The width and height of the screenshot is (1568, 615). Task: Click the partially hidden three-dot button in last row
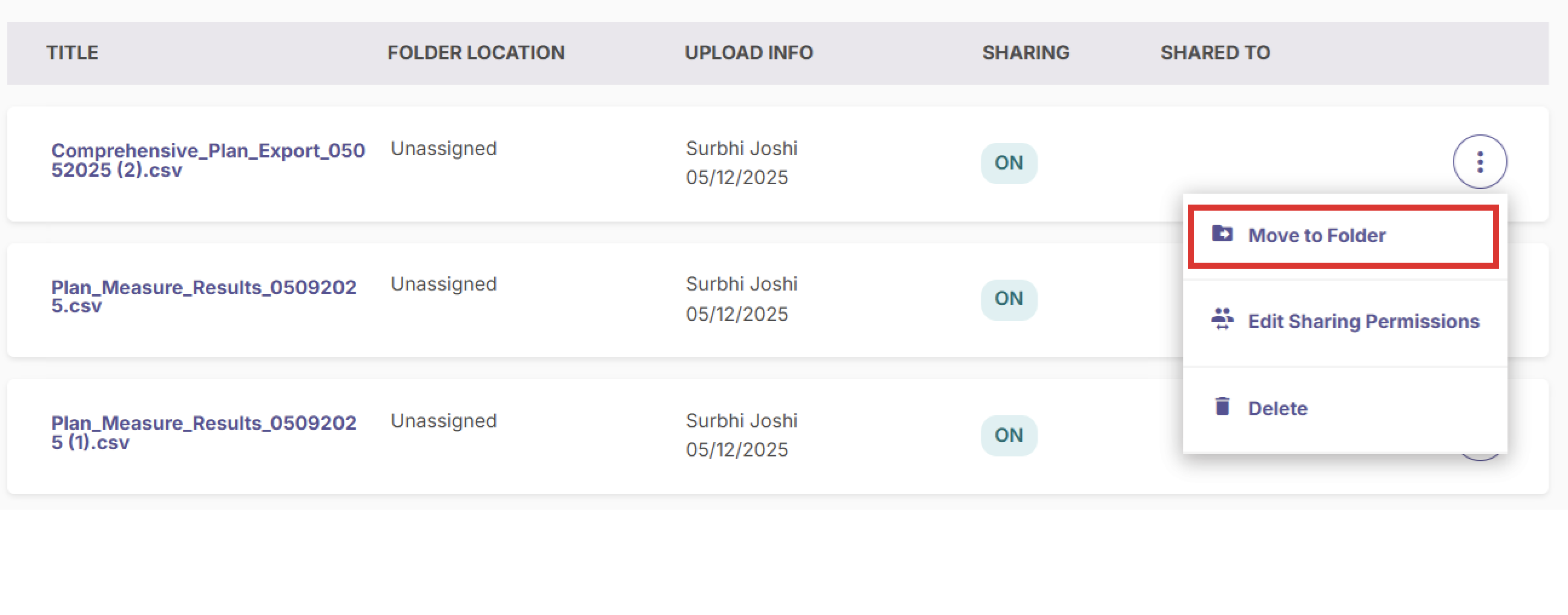(x=1480, y=458)
